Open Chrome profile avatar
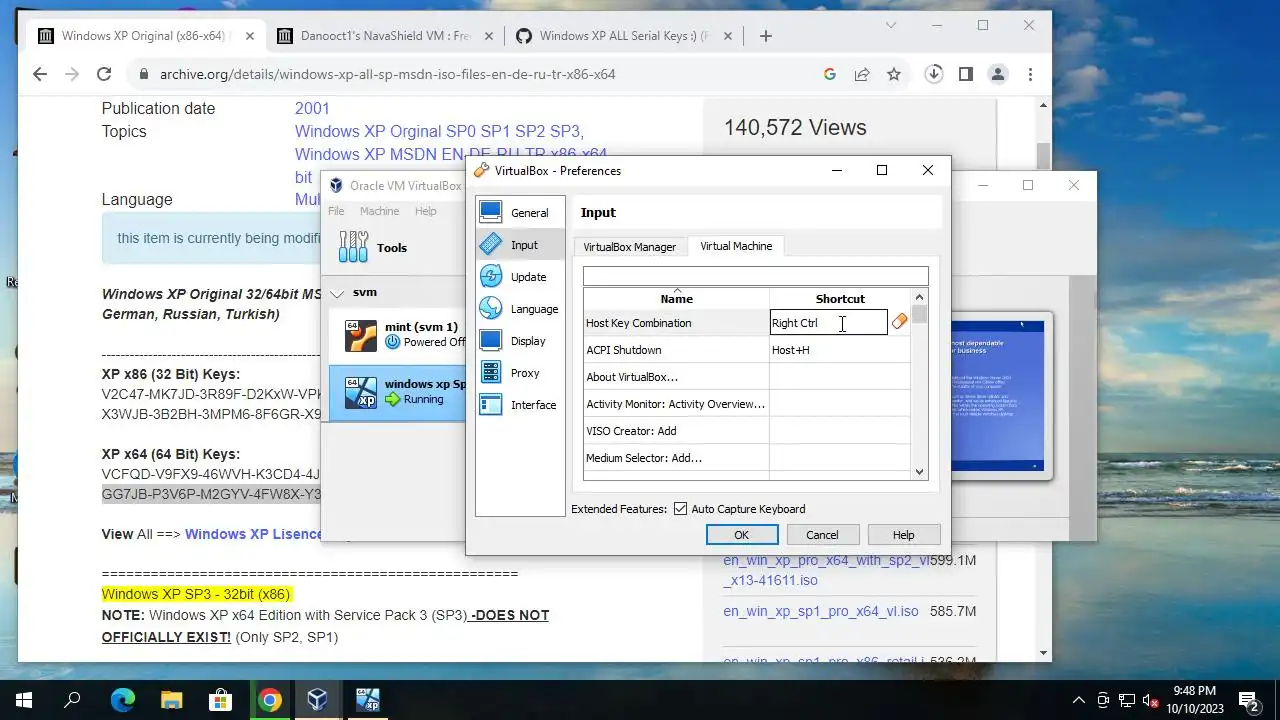The height and width of the screenshot is (720, 1280). [x=997, y=74]
